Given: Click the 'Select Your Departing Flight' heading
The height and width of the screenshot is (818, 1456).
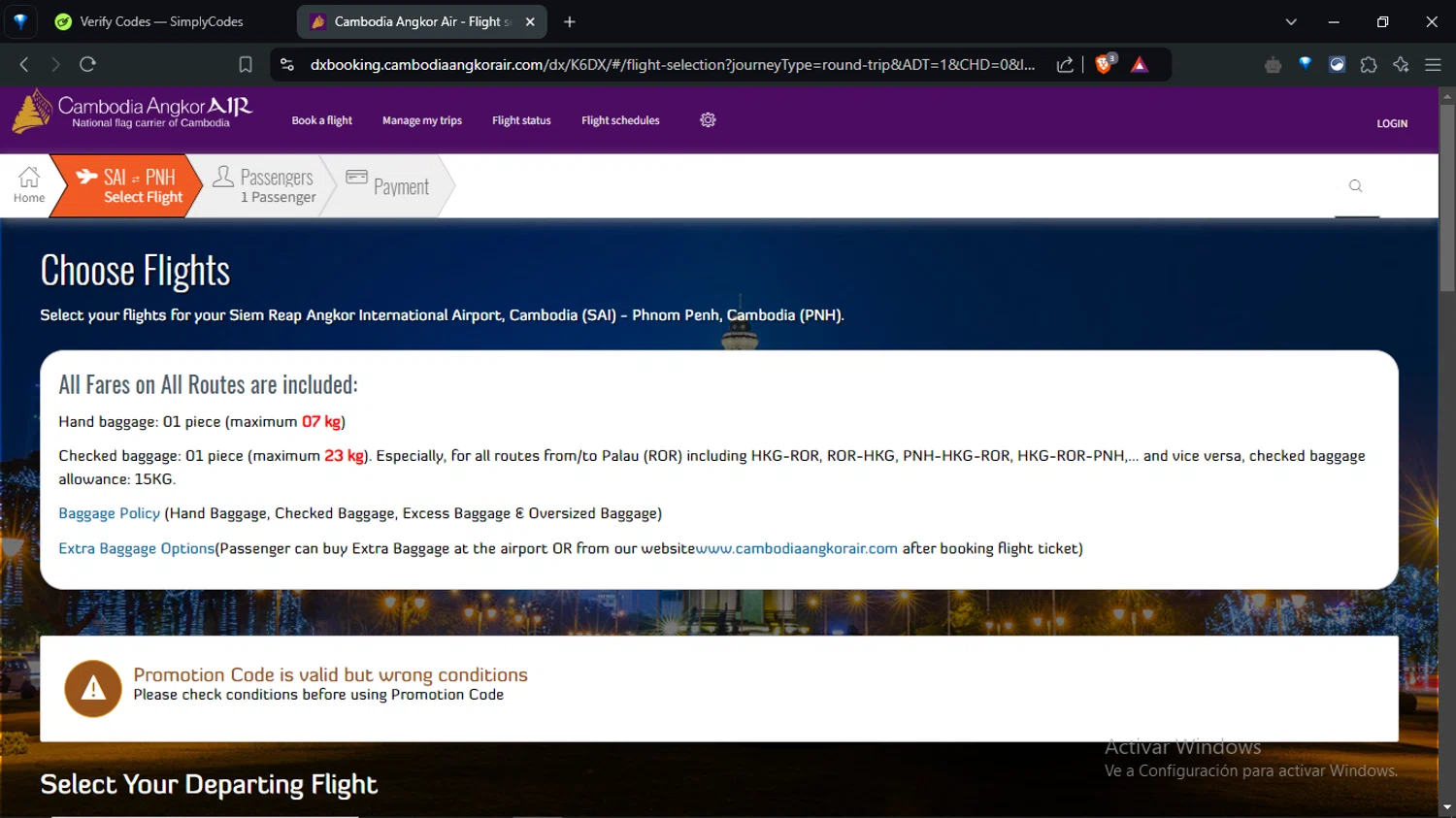Looking at the screenshot, I should pyautogui.click(x=209, y=784).
